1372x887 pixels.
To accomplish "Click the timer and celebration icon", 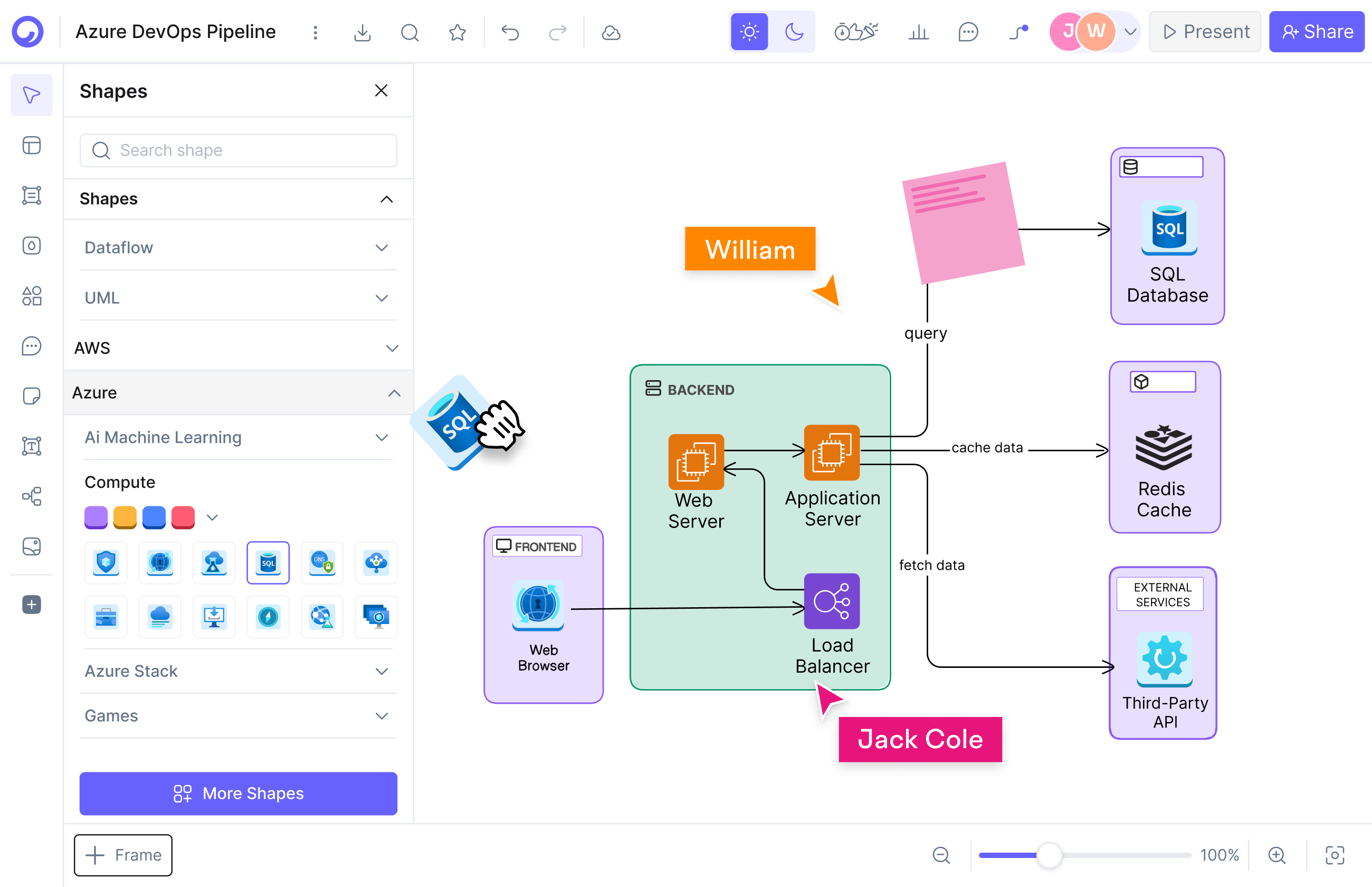I will pyautogui.click(x=856, y=32).
